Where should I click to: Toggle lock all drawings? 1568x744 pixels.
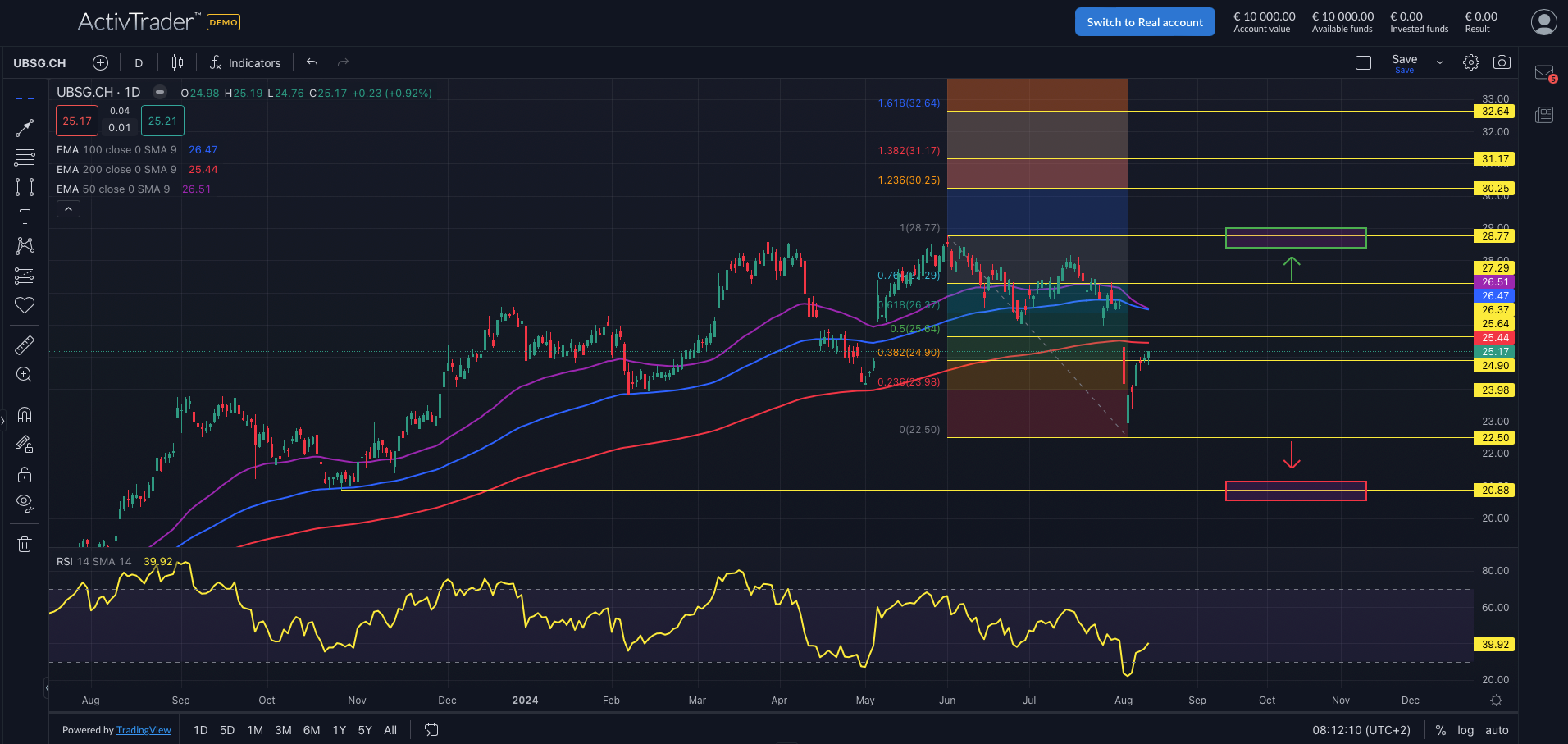25,474
